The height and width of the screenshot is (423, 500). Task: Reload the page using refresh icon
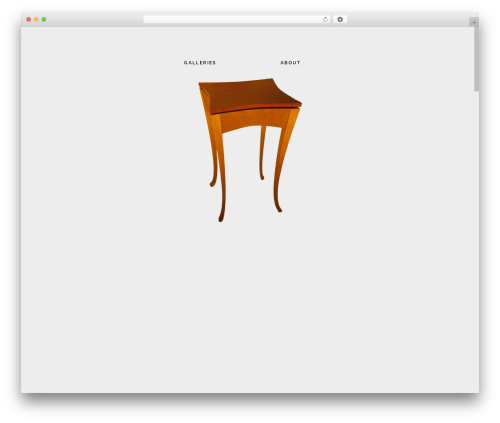tap(325, 20)
